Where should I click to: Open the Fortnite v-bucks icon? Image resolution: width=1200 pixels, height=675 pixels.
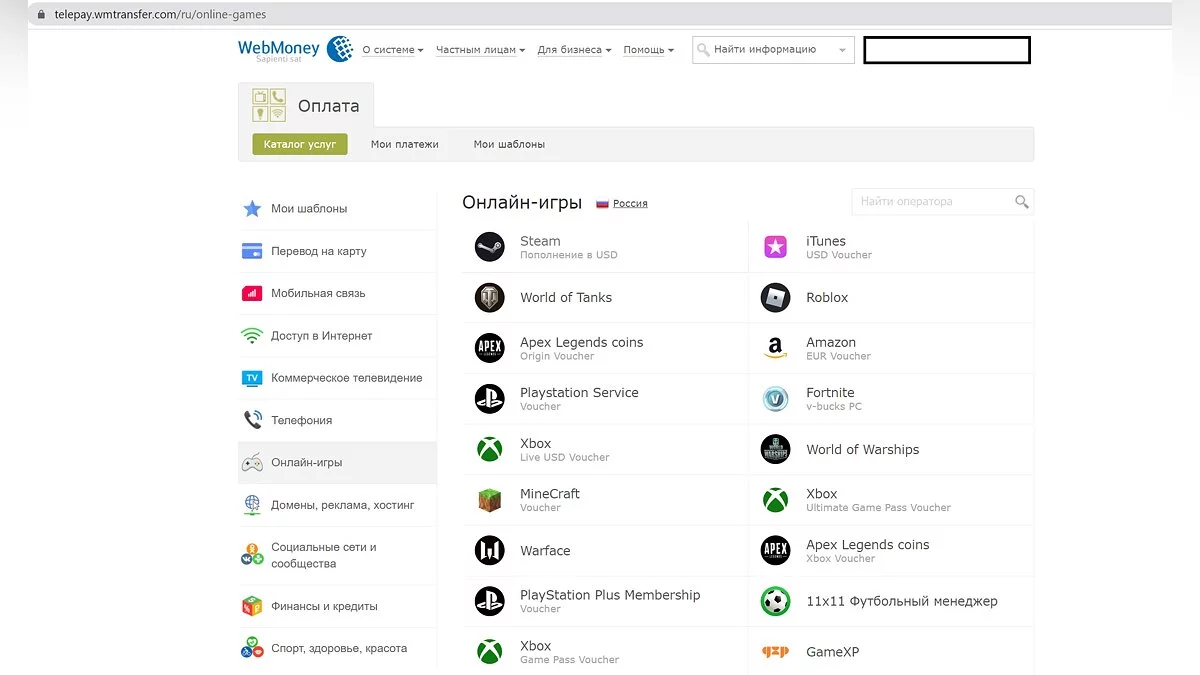[775, 399]
